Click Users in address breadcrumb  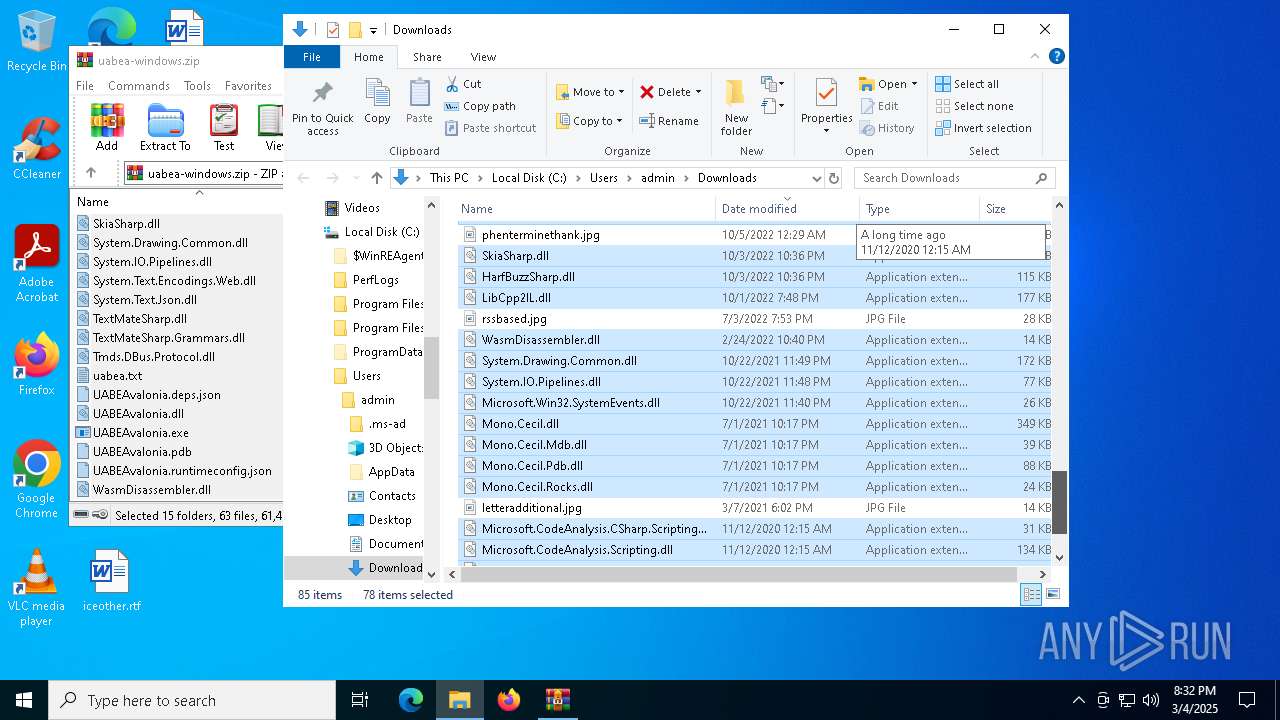(604, 178)
